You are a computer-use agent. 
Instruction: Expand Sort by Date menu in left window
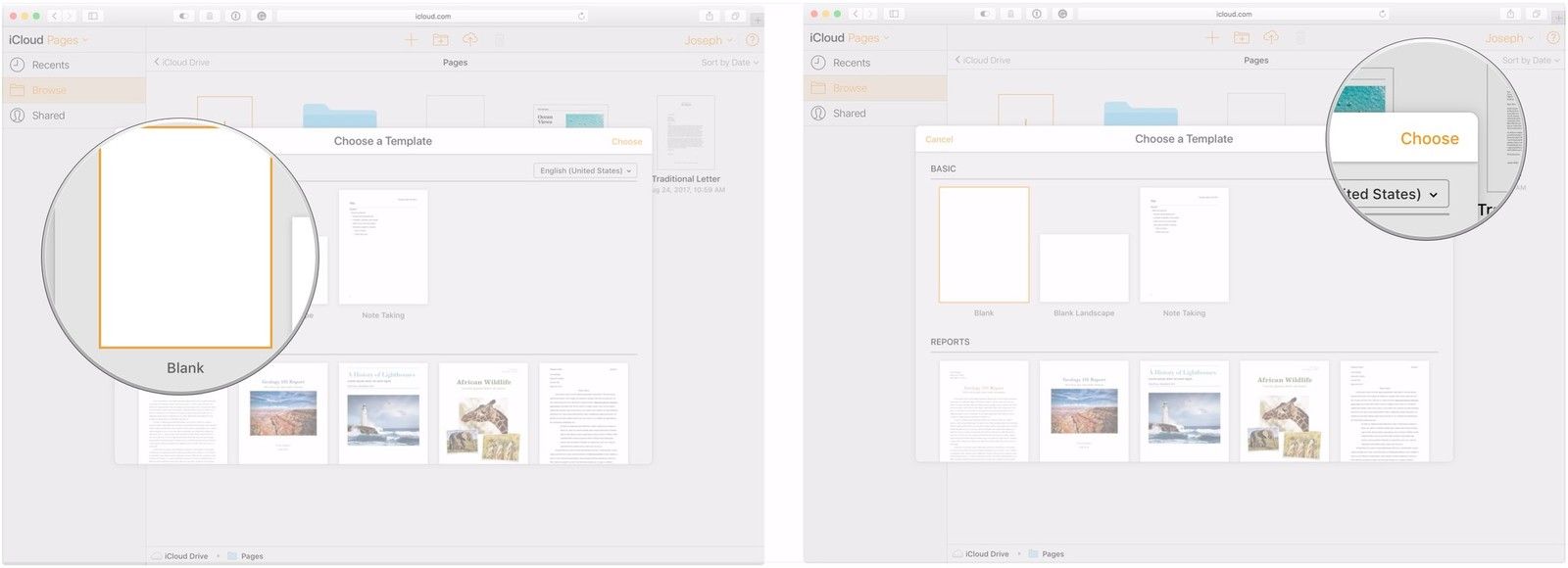(729, 63)
